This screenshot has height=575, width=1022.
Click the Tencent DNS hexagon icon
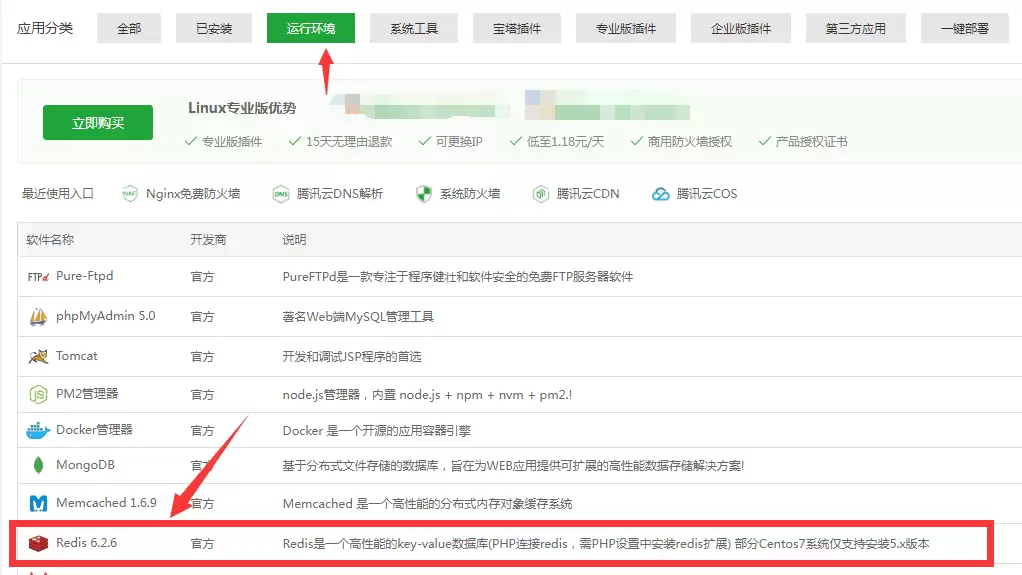click(x=281, y=194)
